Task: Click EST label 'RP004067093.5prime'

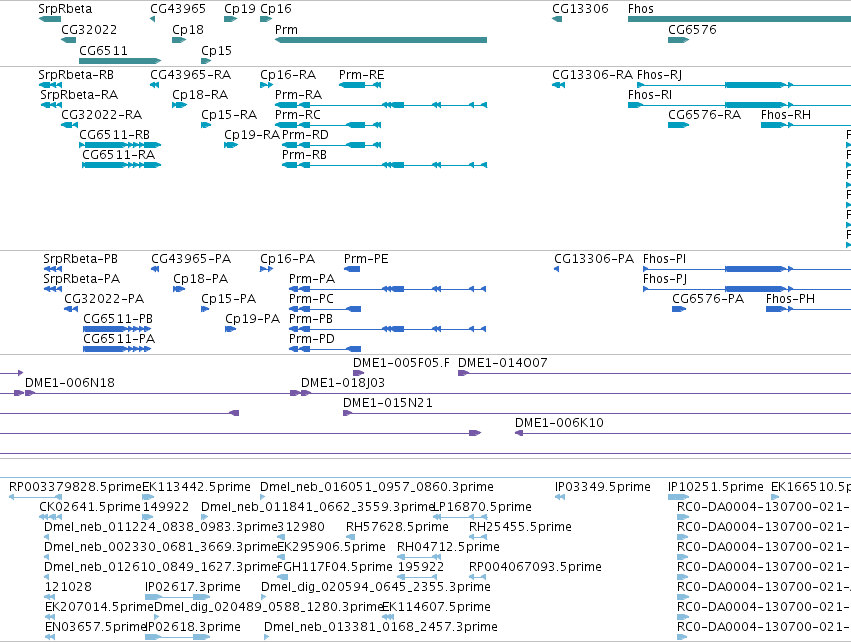Action: coord(535,567)
